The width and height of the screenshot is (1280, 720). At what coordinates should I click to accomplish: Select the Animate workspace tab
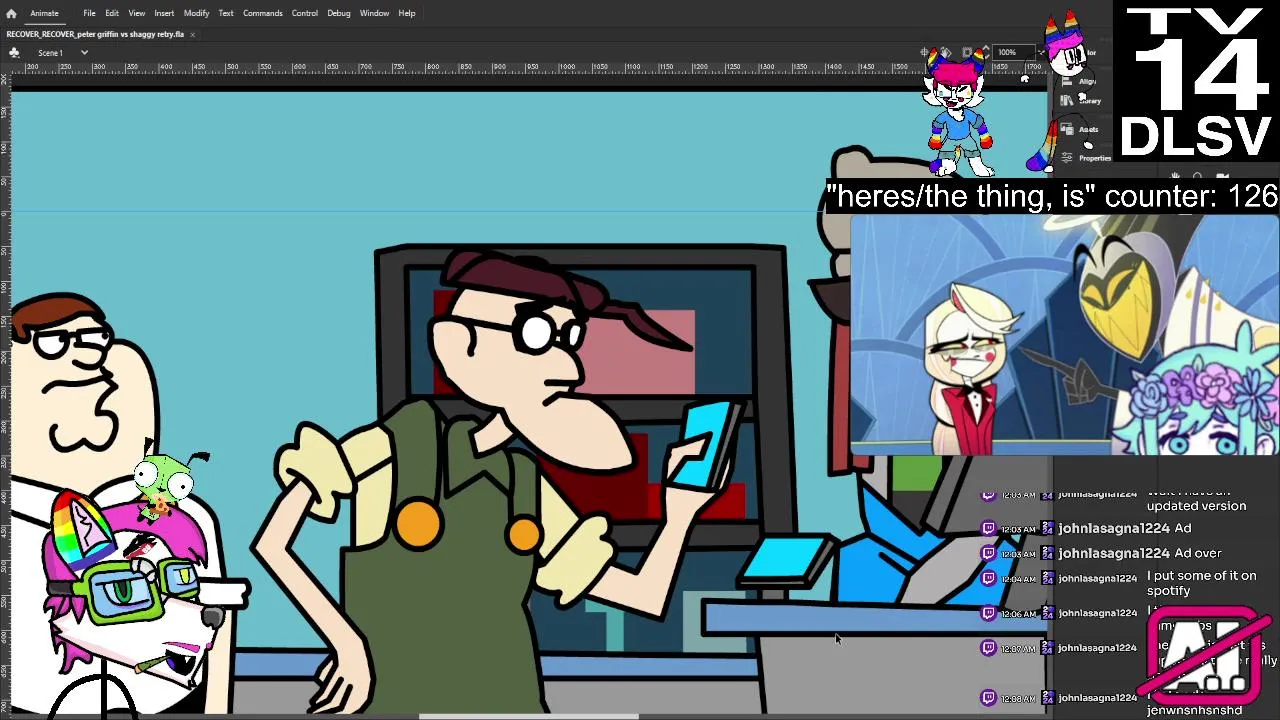(44, 13)
